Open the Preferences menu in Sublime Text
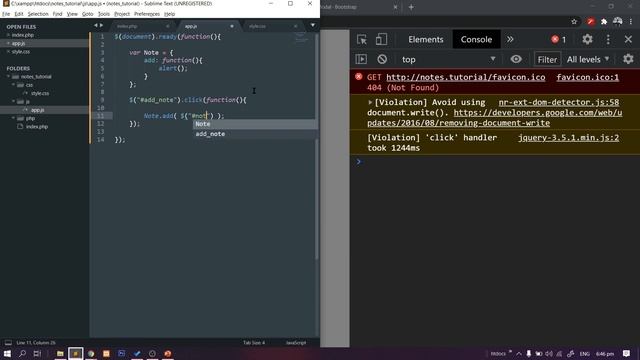 tap(147, 14)
